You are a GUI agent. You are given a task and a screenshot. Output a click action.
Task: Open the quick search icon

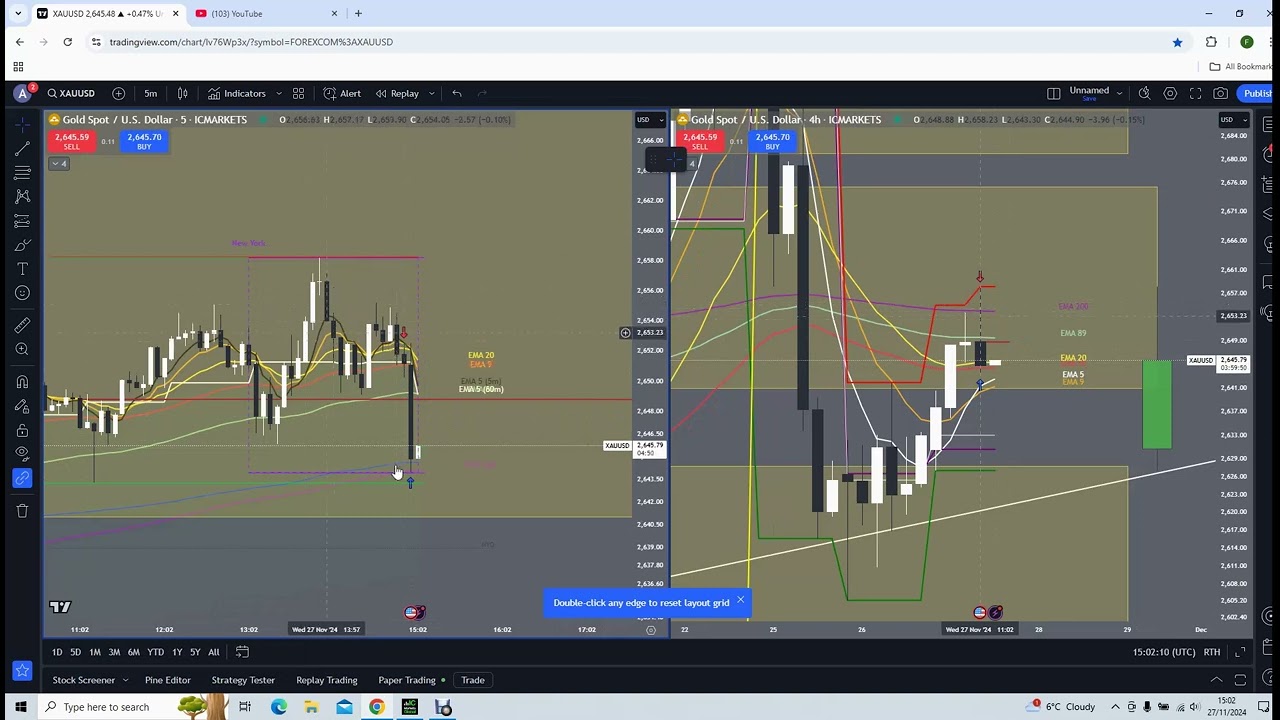click(x=1144, y=93)
